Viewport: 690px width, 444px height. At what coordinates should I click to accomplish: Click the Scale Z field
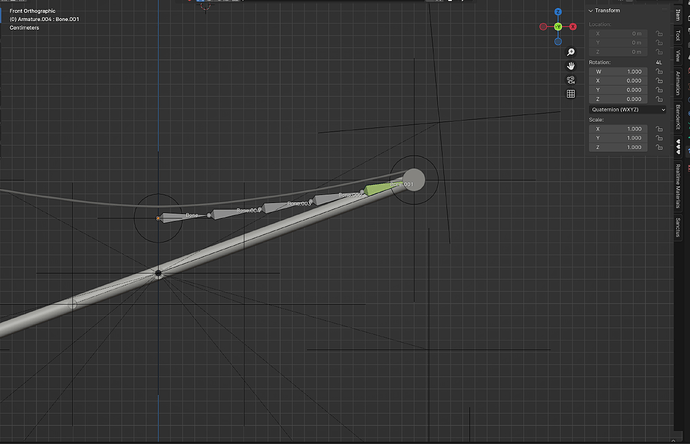(618, 147)
